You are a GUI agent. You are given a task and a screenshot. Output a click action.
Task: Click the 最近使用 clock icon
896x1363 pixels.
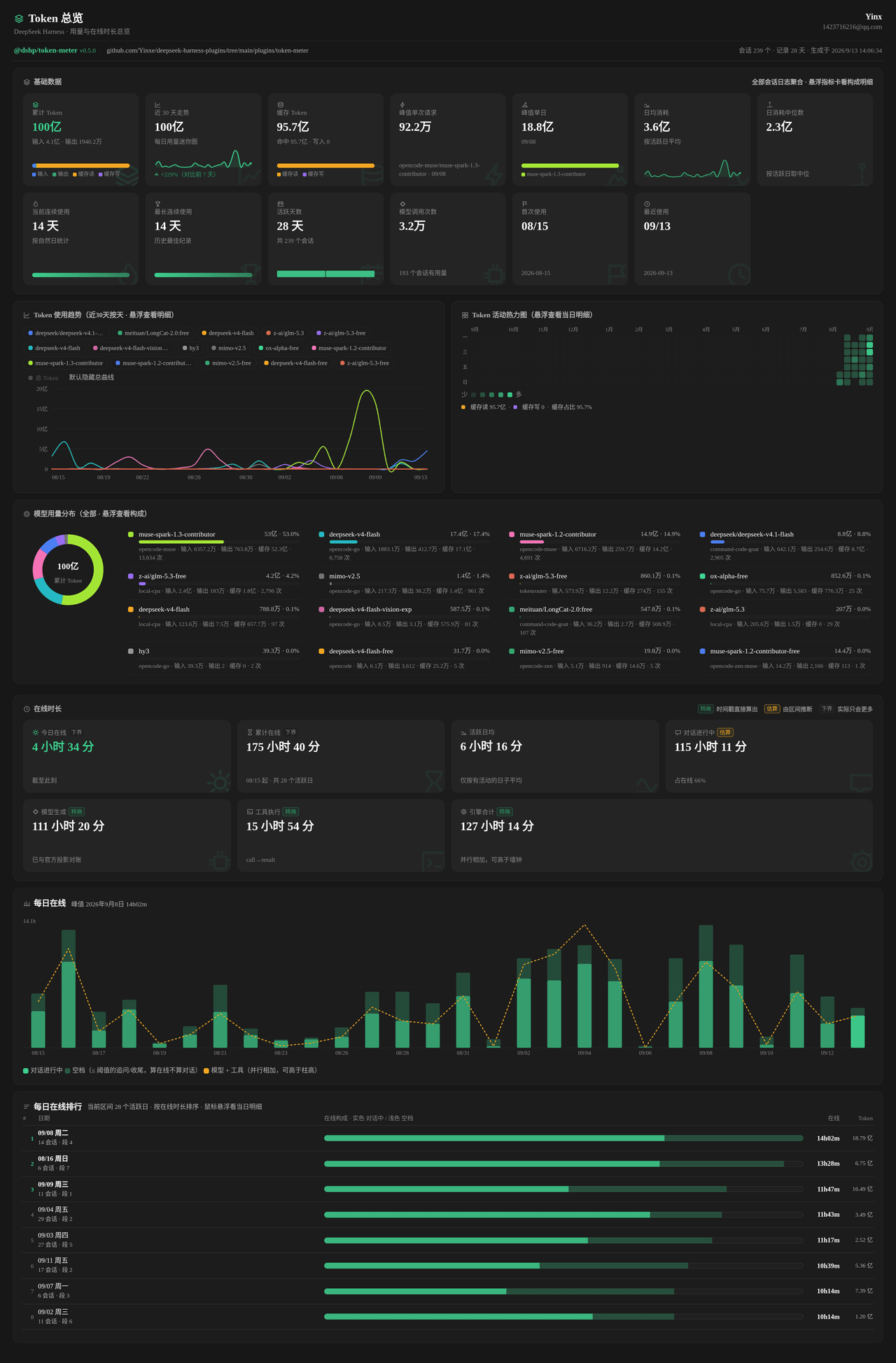pos(647,204)
